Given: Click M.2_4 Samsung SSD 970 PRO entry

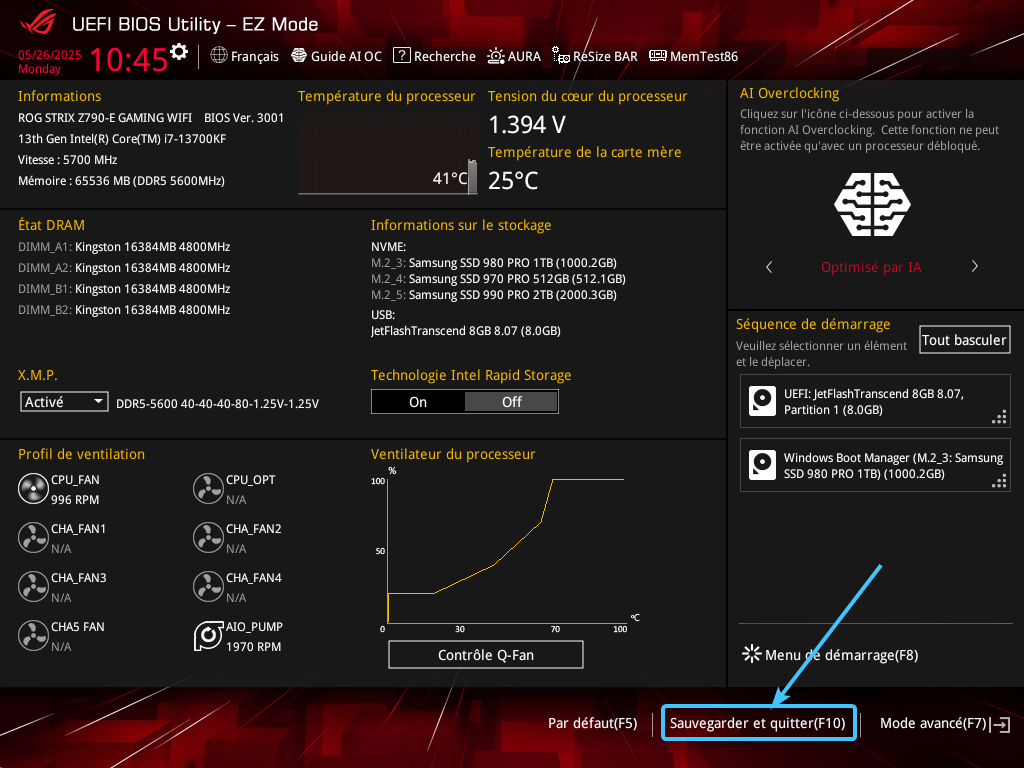Looking at the screenshot, I should tap(498, 279).
